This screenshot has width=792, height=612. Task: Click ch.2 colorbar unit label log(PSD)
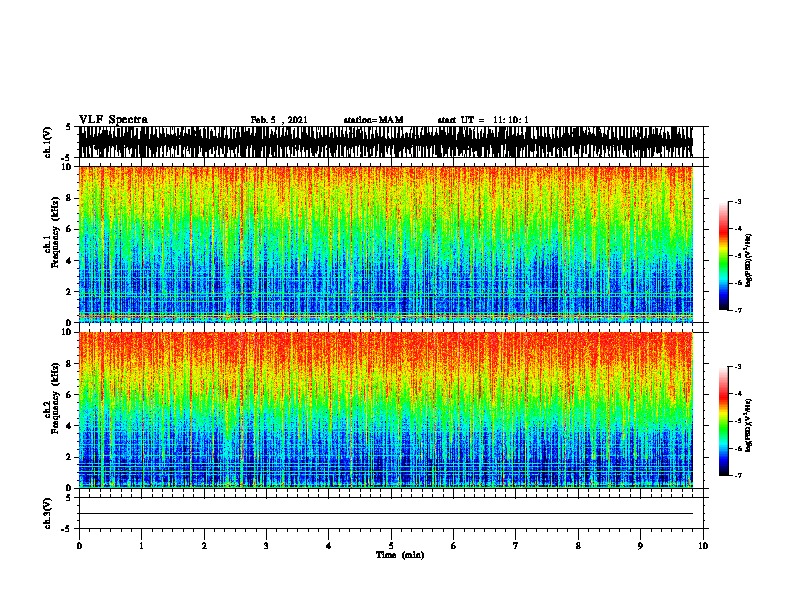coord(749,425)
